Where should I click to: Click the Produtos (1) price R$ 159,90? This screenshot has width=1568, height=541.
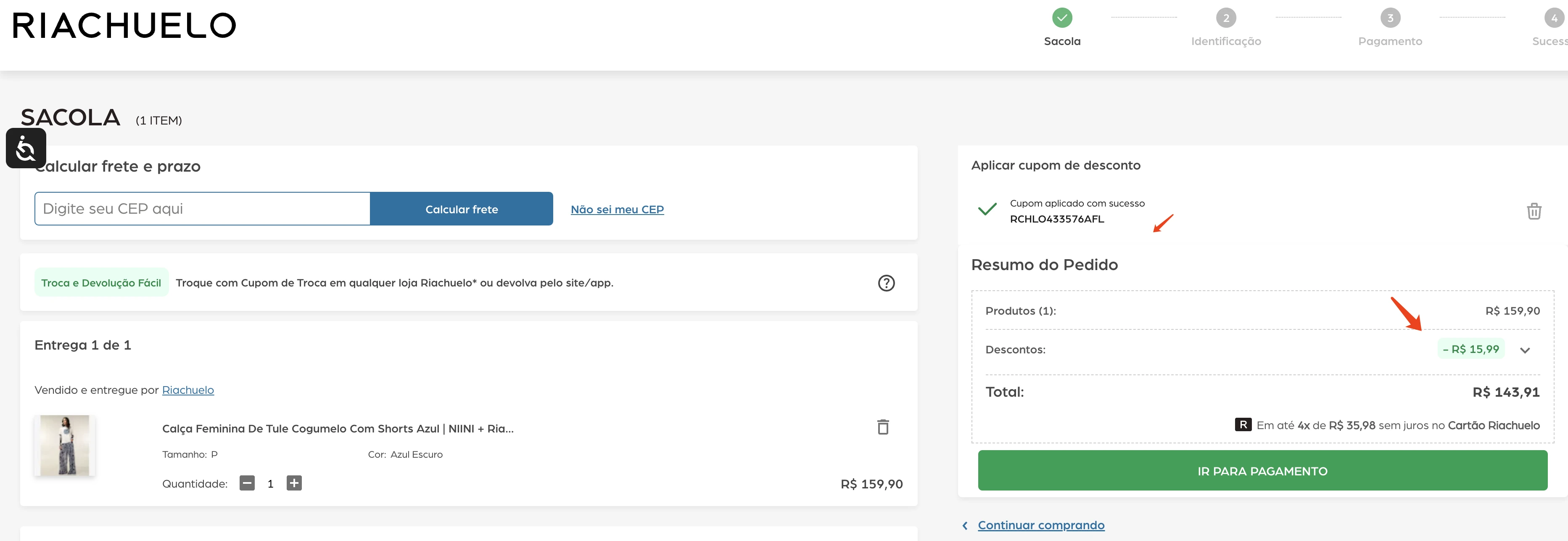click(1513, 311)
